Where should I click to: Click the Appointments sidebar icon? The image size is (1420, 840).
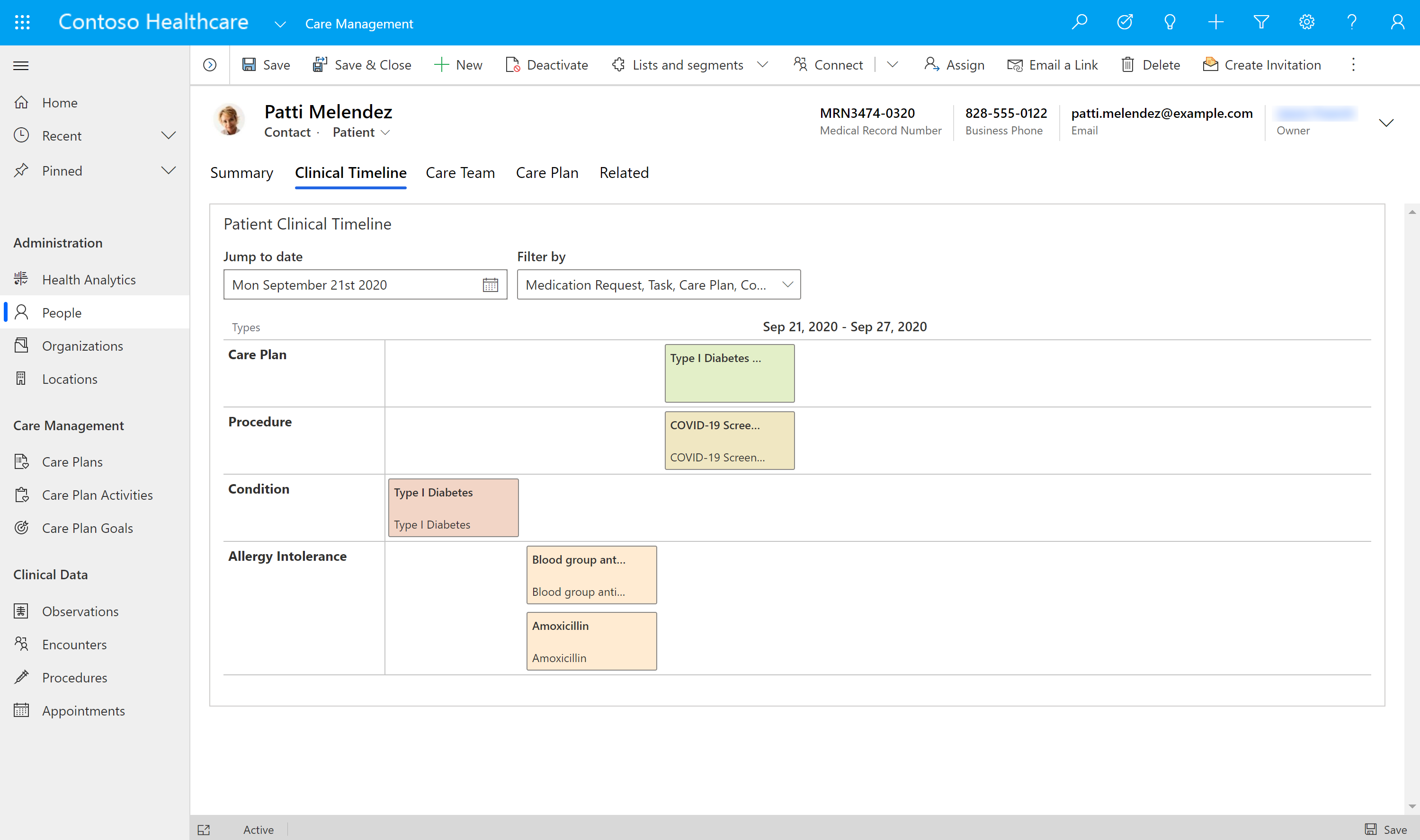(x=22, y=710)
